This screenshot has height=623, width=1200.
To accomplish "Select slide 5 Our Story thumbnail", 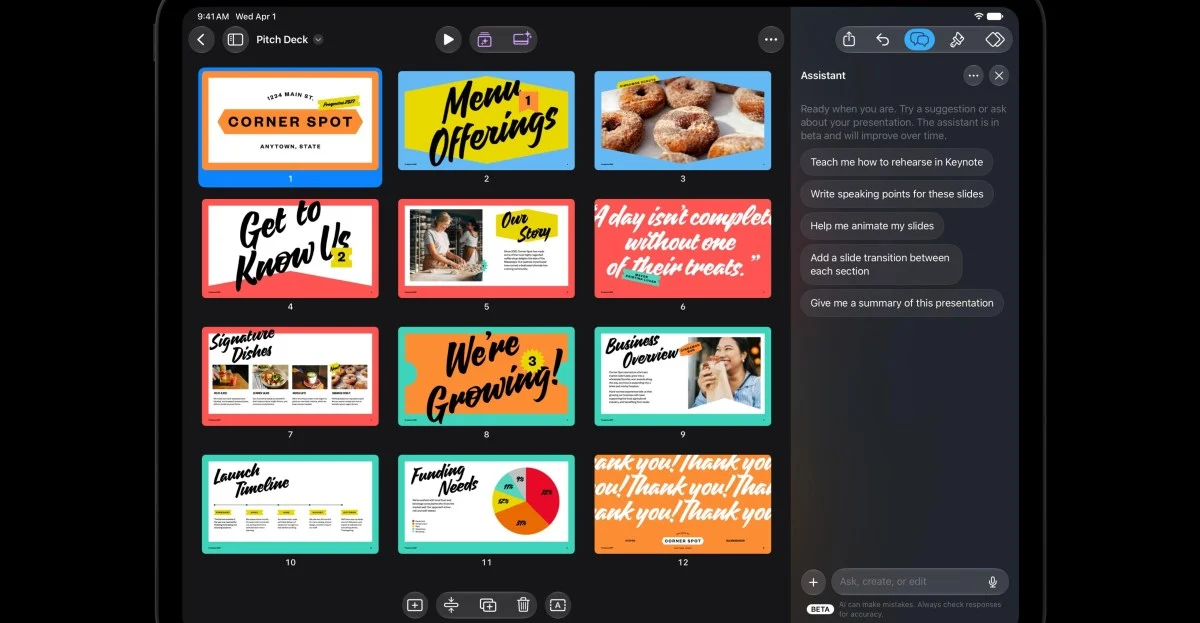I will [x=486, y=249].
